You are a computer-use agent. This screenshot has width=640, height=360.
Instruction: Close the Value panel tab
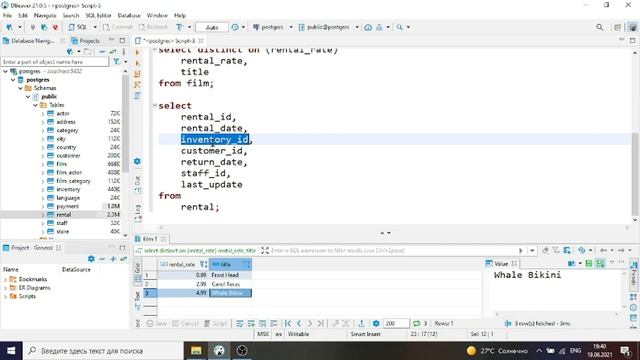click(x=514, y=264)
